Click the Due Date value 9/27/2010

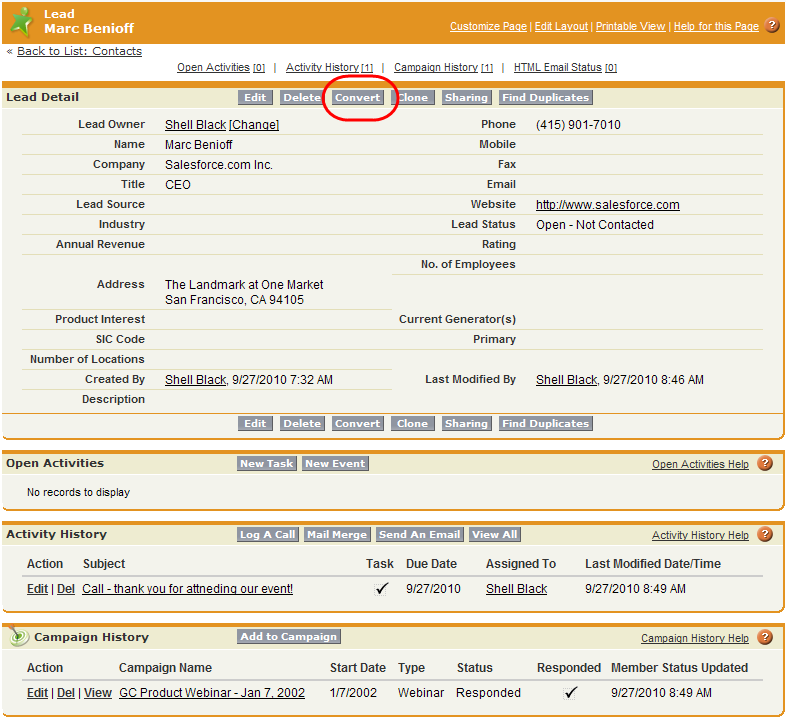433,589
